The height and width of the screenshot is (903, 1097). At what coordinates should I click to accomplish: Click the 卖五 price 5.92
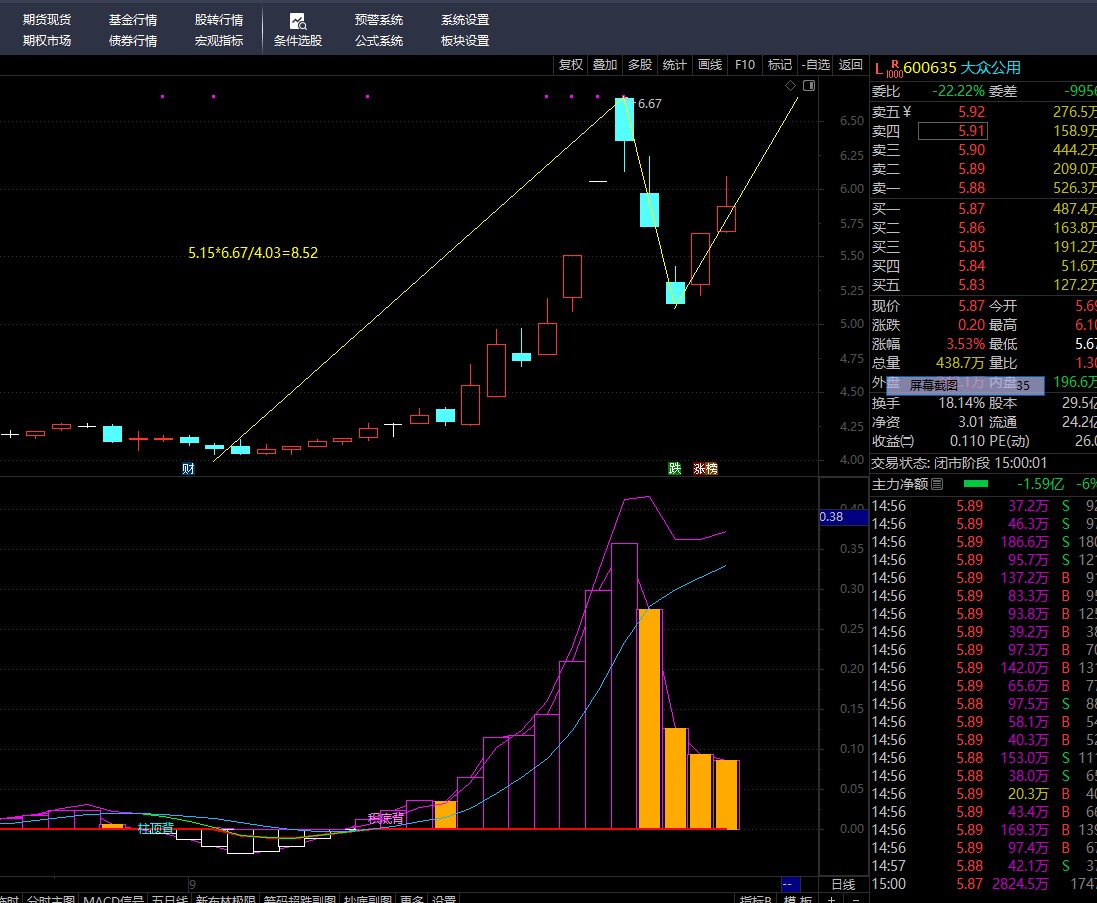point(972,112)
